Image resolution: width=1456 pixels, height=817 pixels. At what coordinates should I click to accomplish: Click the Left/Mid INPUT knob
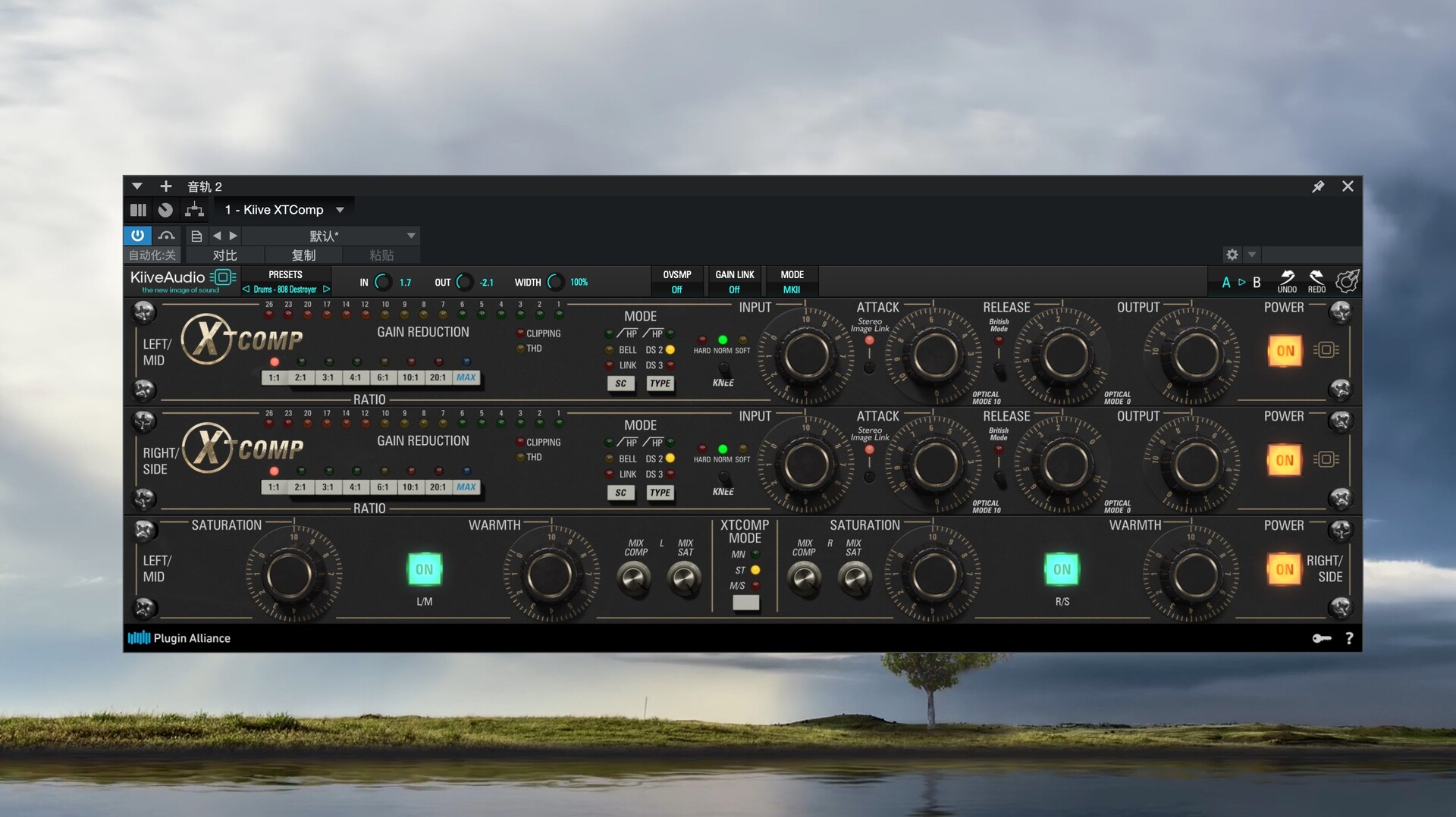[x=805, y=355]
